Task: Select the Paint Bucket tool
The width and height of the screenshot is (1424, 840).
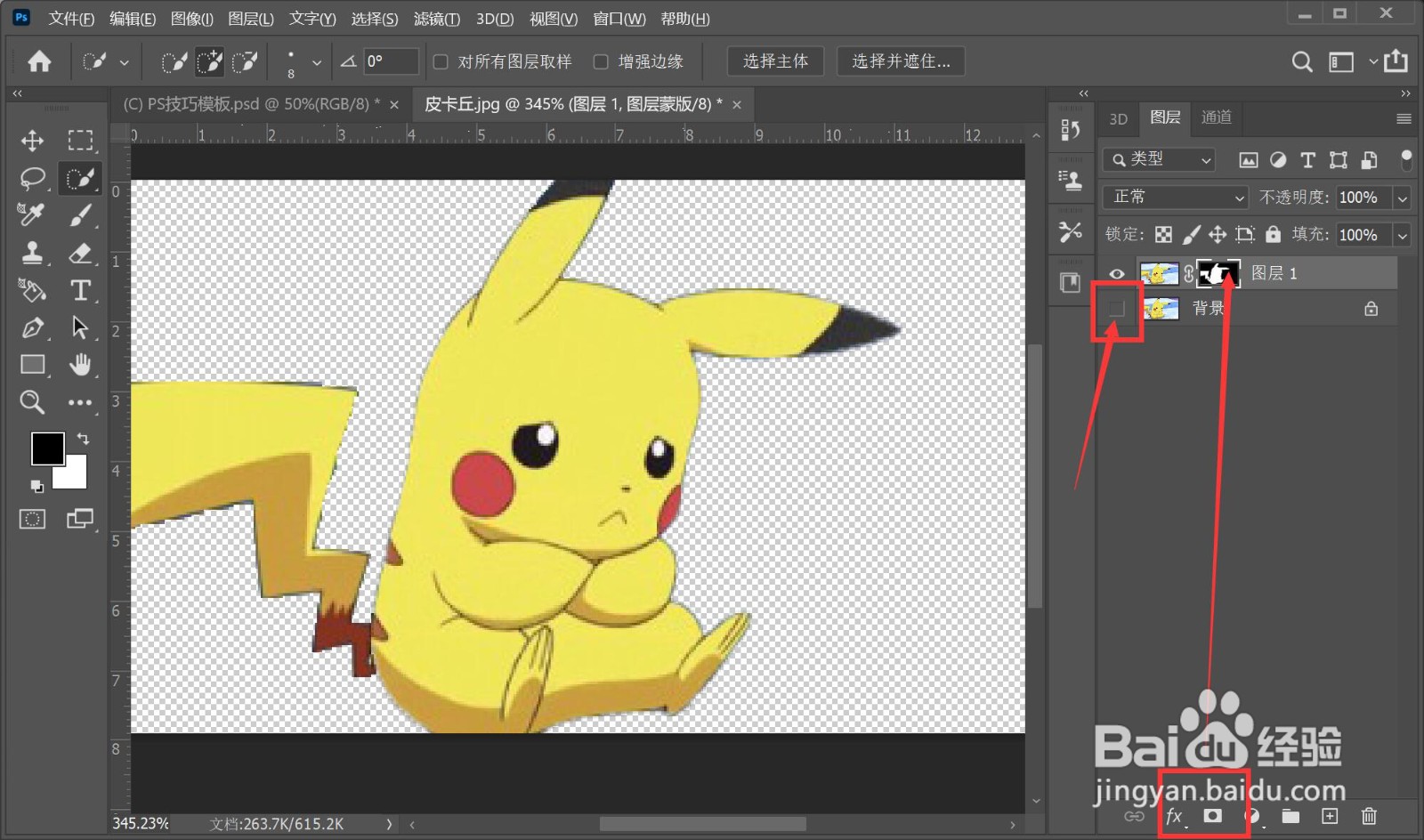Action: point(33,290)
